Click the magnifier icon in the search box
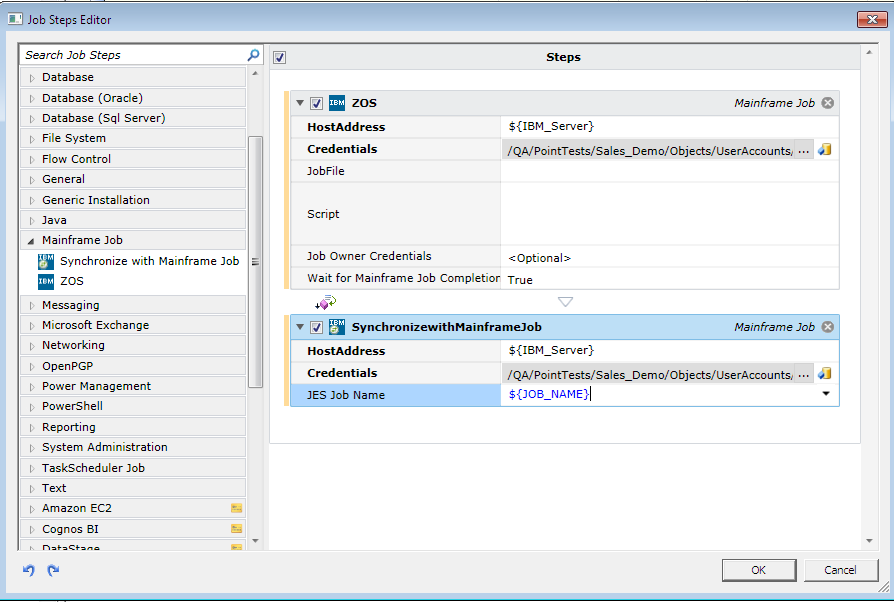 click(253, 54)
